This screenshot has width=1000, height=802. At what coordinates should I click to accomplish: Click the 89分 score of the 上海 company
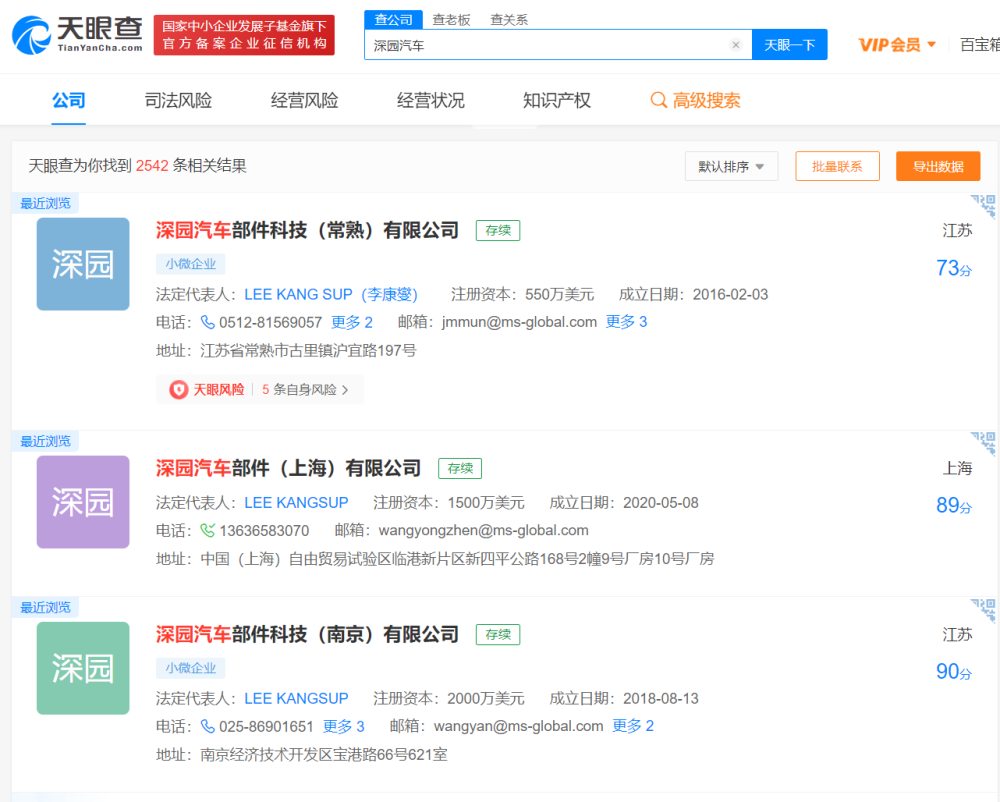[x=953, y=506]
